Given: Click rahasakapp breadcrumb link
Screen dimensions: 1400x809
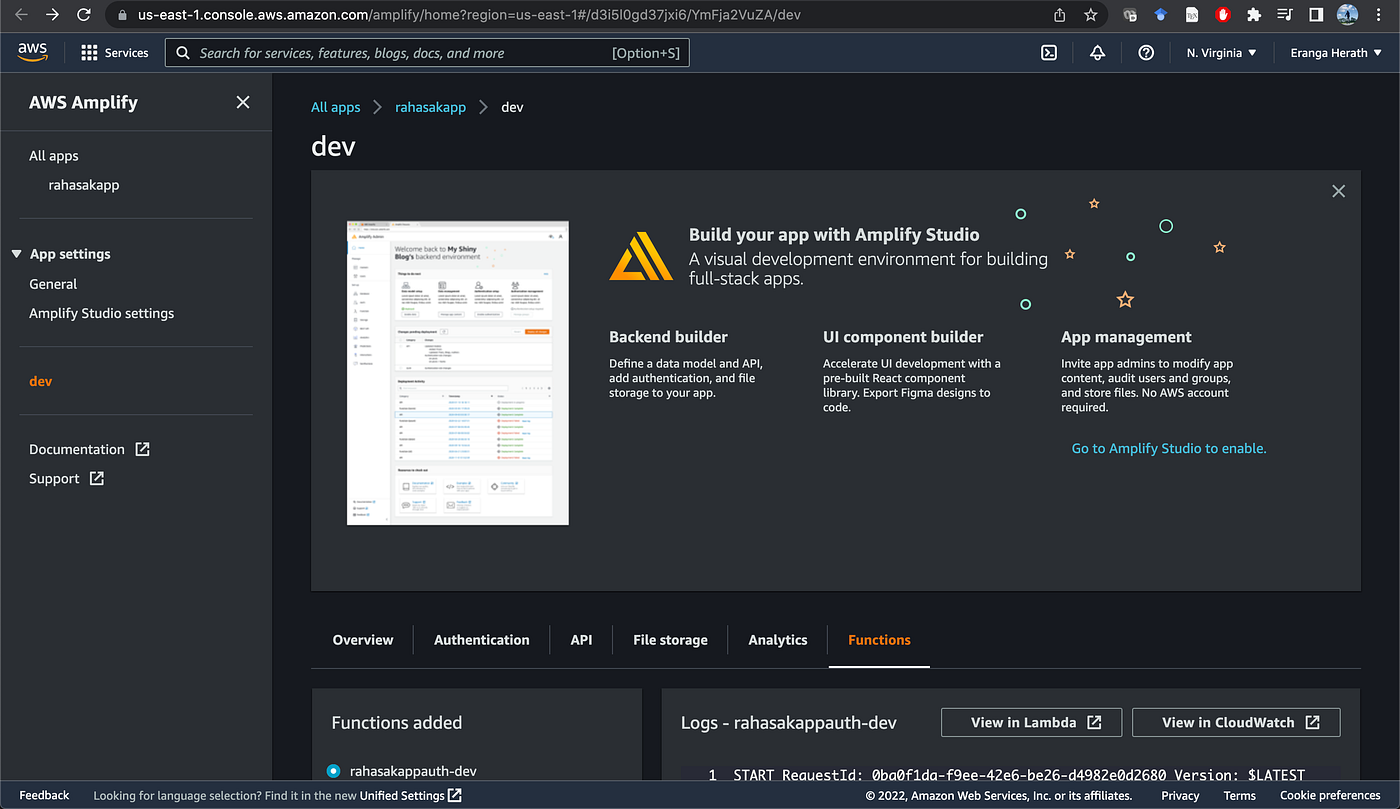Looking at the screenshot, I should (431, 107).
